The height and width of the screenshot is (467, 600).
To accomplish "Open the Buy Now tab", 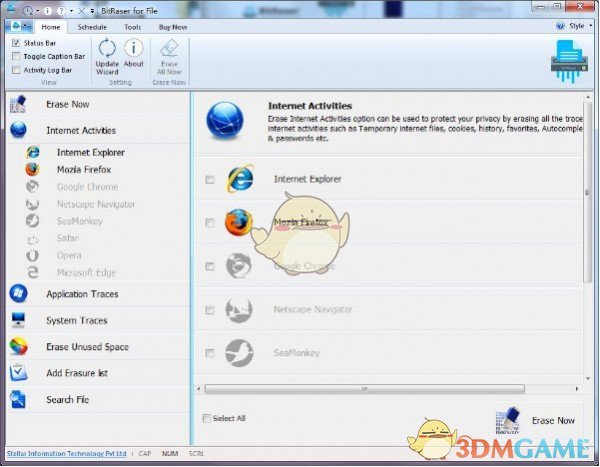I will (x=173, y=27).
